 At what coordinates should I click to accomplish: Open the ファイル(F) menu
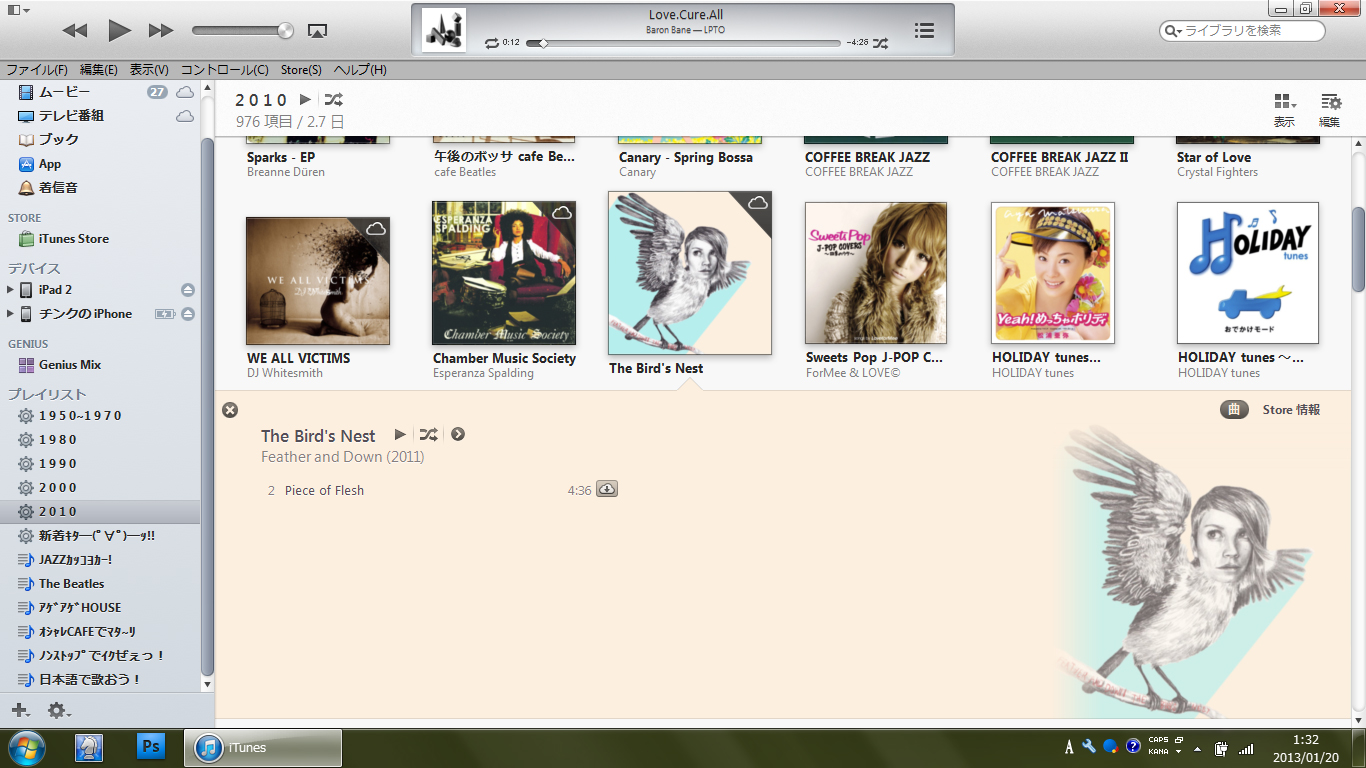pos(37,70)
